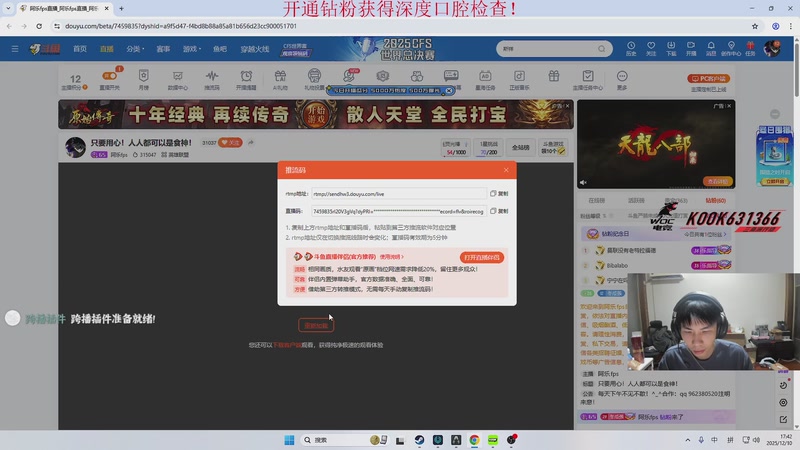Open the hamburger menu in Douyu header
The width and height of the screenshot is (800, 450).
(x=15, y=49)
